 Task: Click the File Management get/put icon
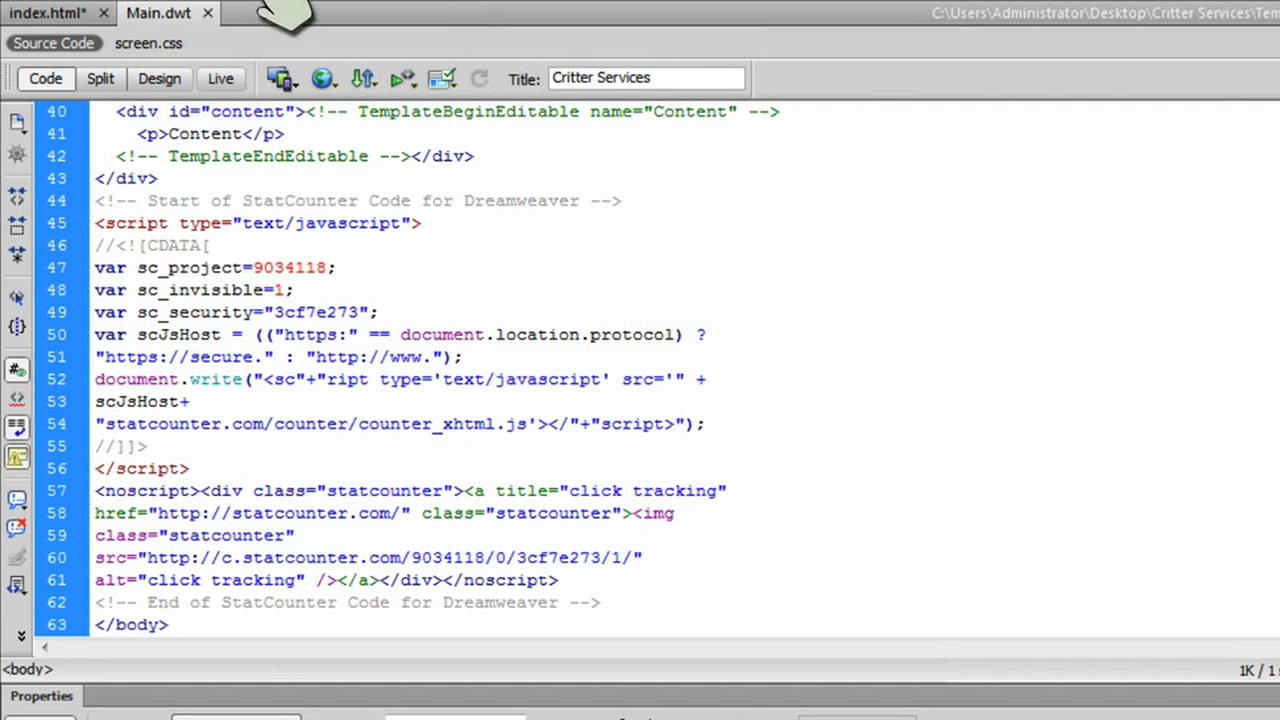coord(364,77)
